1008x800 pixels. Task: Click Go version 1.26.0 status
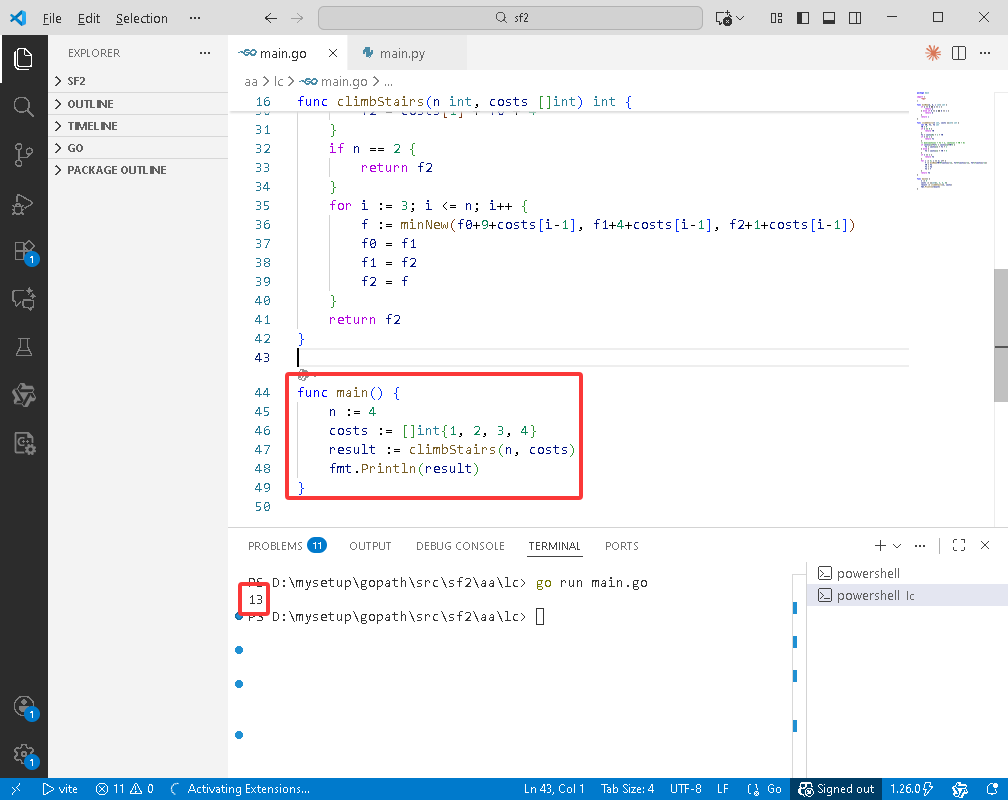[912, 789]
